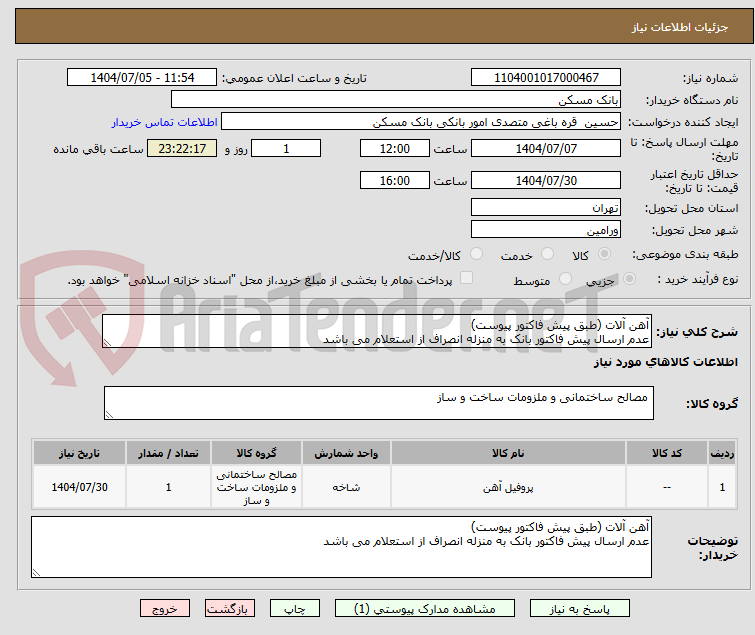Click the شاخه unit cell

point(346,487)
